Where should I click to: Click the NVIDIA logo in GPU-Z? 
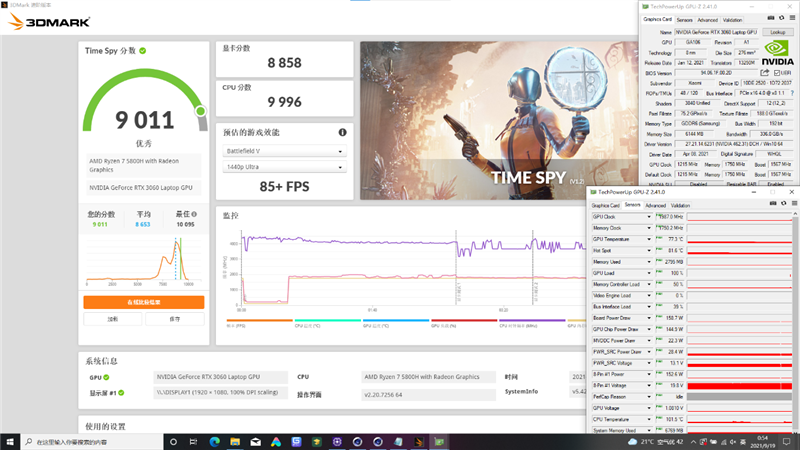pos(778,53)
